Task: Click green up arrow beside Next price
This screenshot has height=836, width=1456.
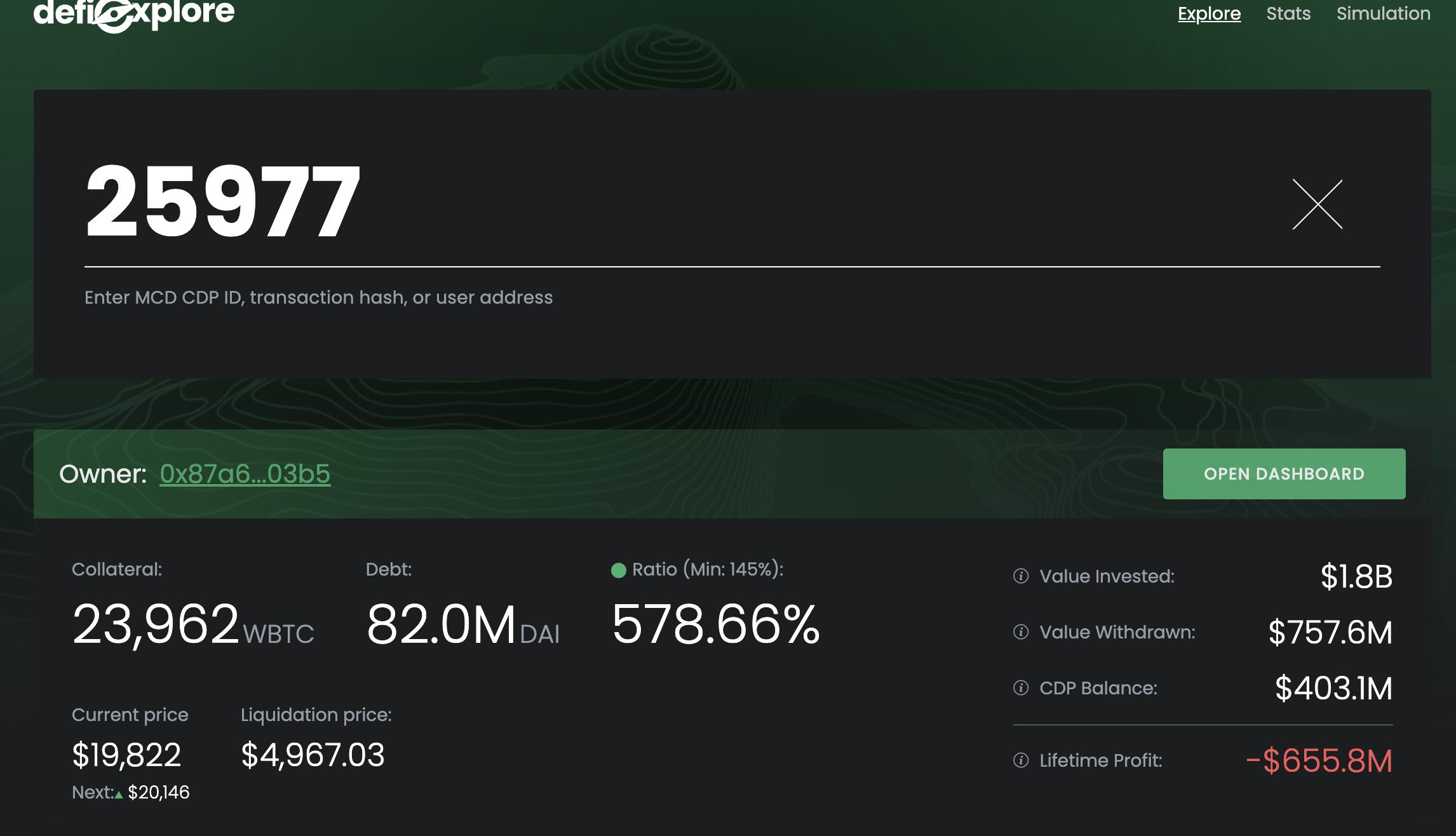Action: [x=119, y=794]
